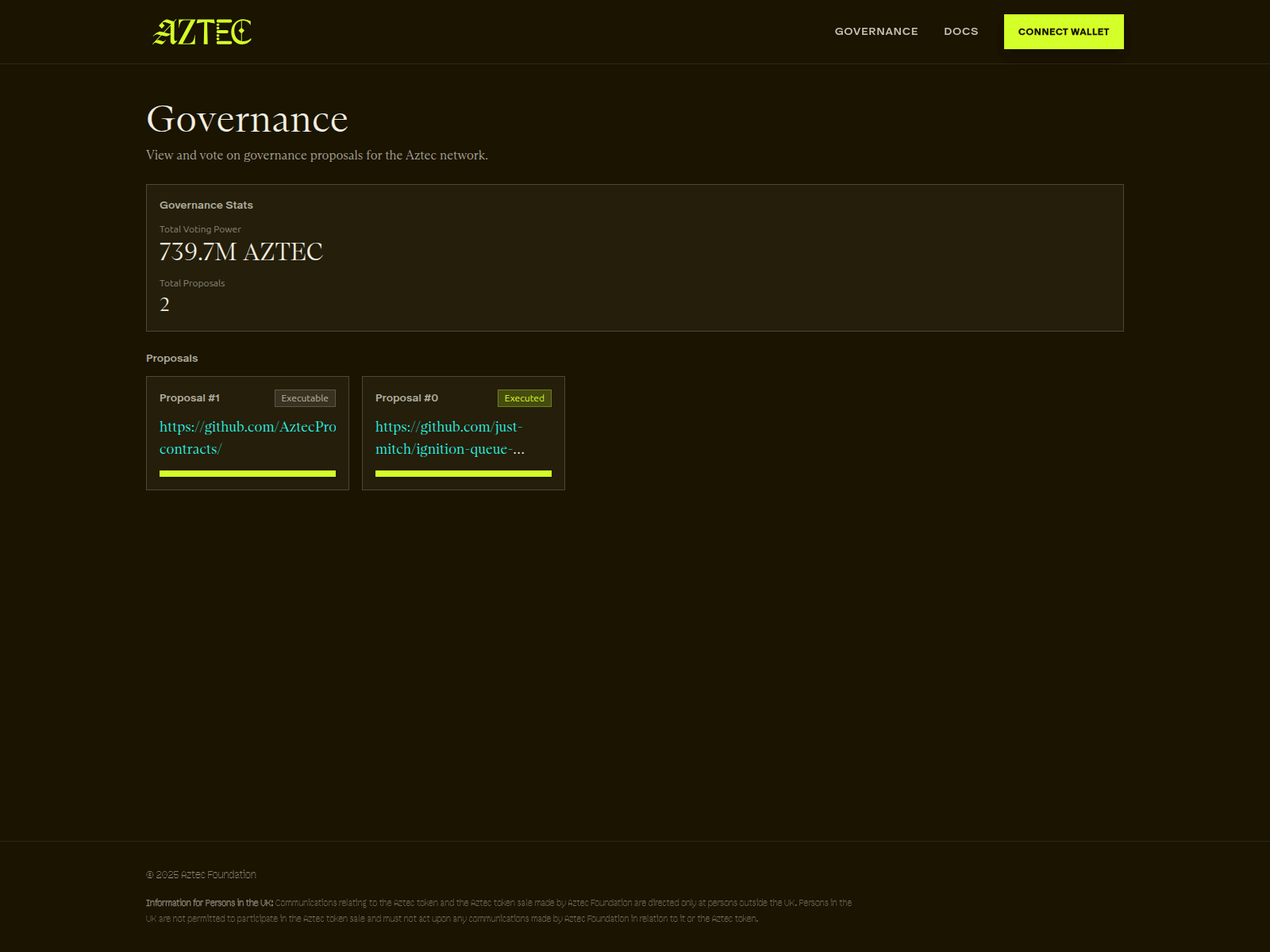This screenshot has width=1270, height=952.
Task: Select the Proposal #0 card
Action: click(463, 432)
